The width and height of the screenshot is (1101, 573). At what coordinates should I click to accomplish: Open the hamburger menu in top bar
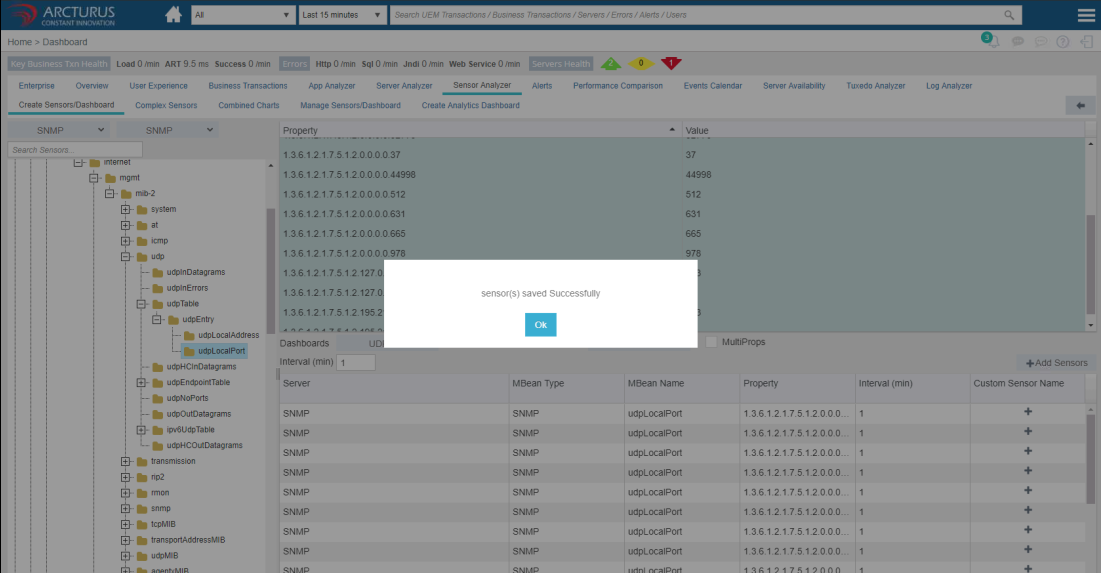(1085, 15)
